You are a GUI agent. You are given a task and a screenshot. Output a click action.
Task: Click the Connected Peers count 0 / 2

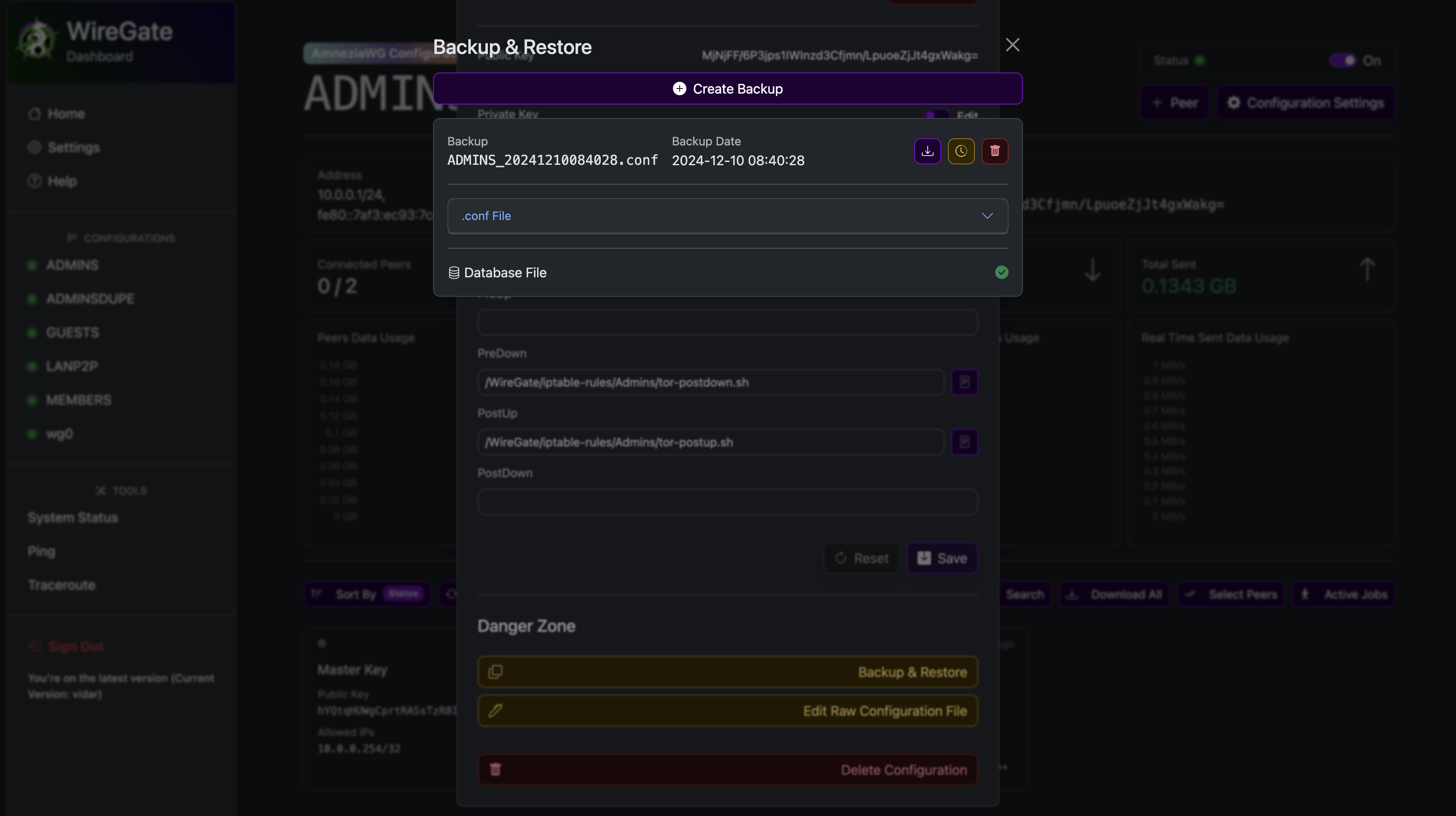[337, 286]
